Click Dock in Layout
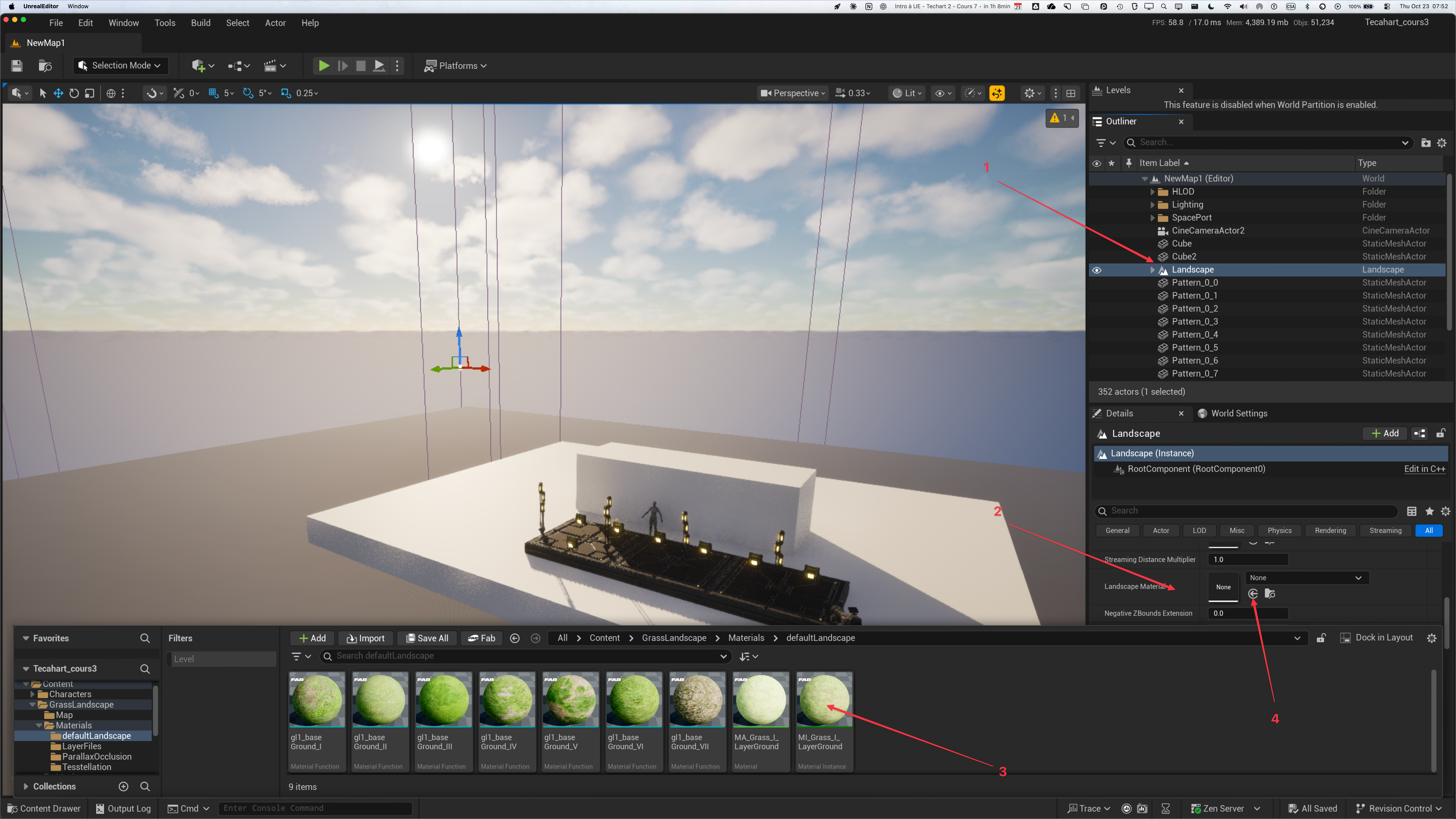Screen dimensions: 1456x819 pyautogui.click(x=1377, y=638)
